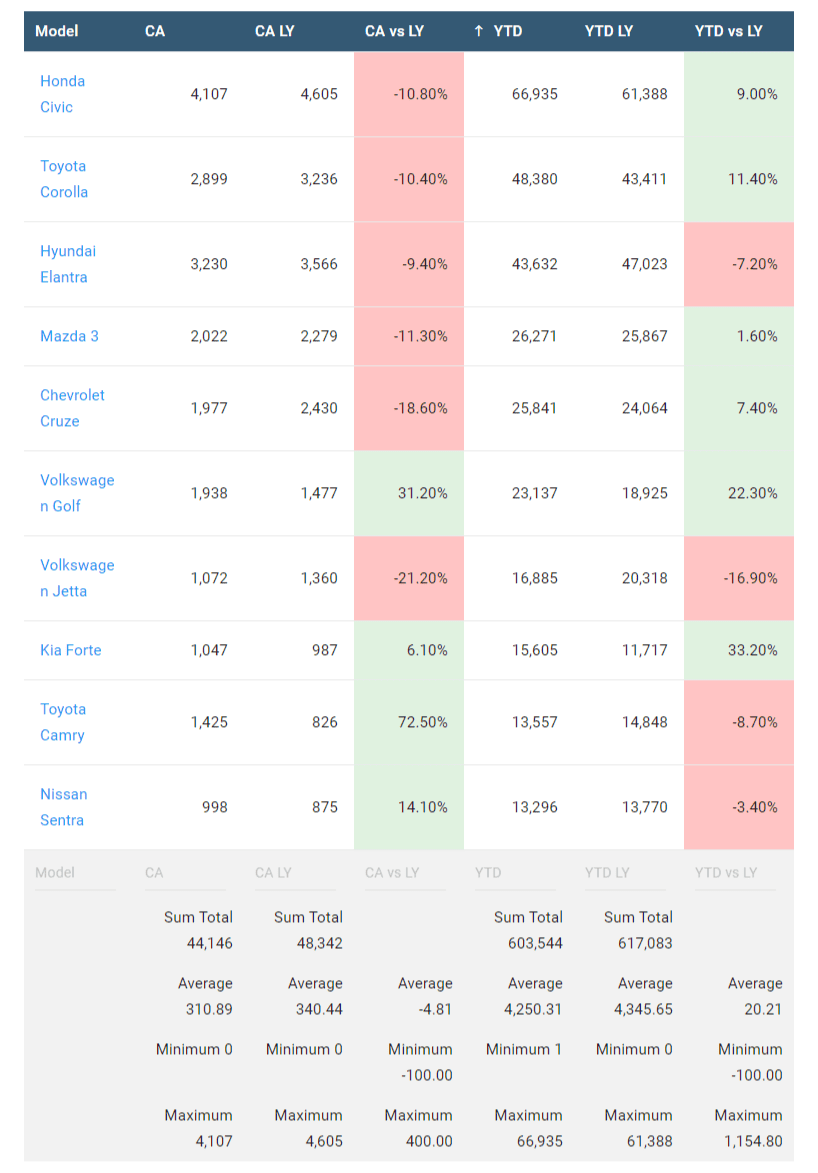Select the Hyundai Elantra link
This screenshot has width=818, height=1173.
pos(68,264)
